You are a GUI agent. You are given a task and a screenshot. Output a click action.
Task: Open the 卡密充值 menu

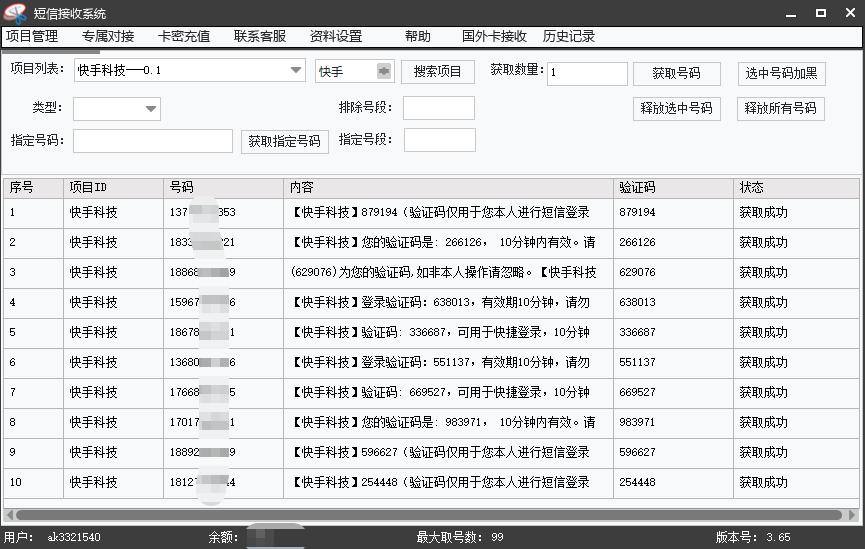point(184,37)
